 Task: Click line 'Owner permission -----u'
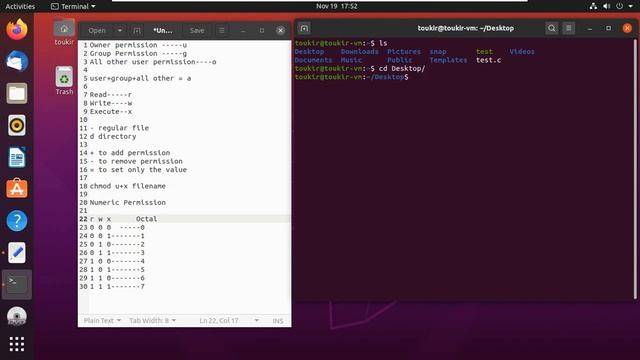pyautogui.click(x=138, y=45)
